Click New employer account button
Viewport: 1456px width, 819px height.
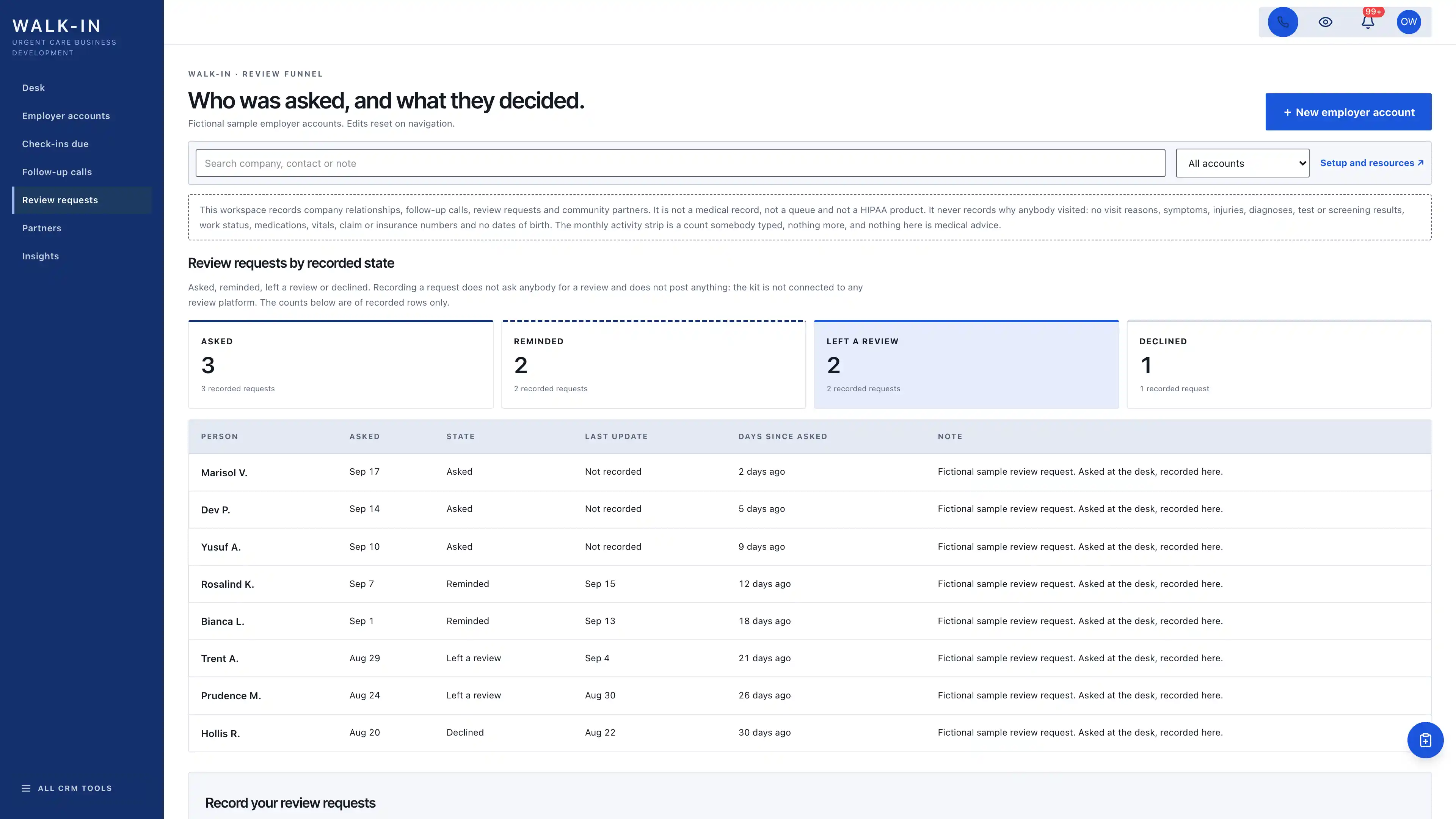pos(1348,112)
